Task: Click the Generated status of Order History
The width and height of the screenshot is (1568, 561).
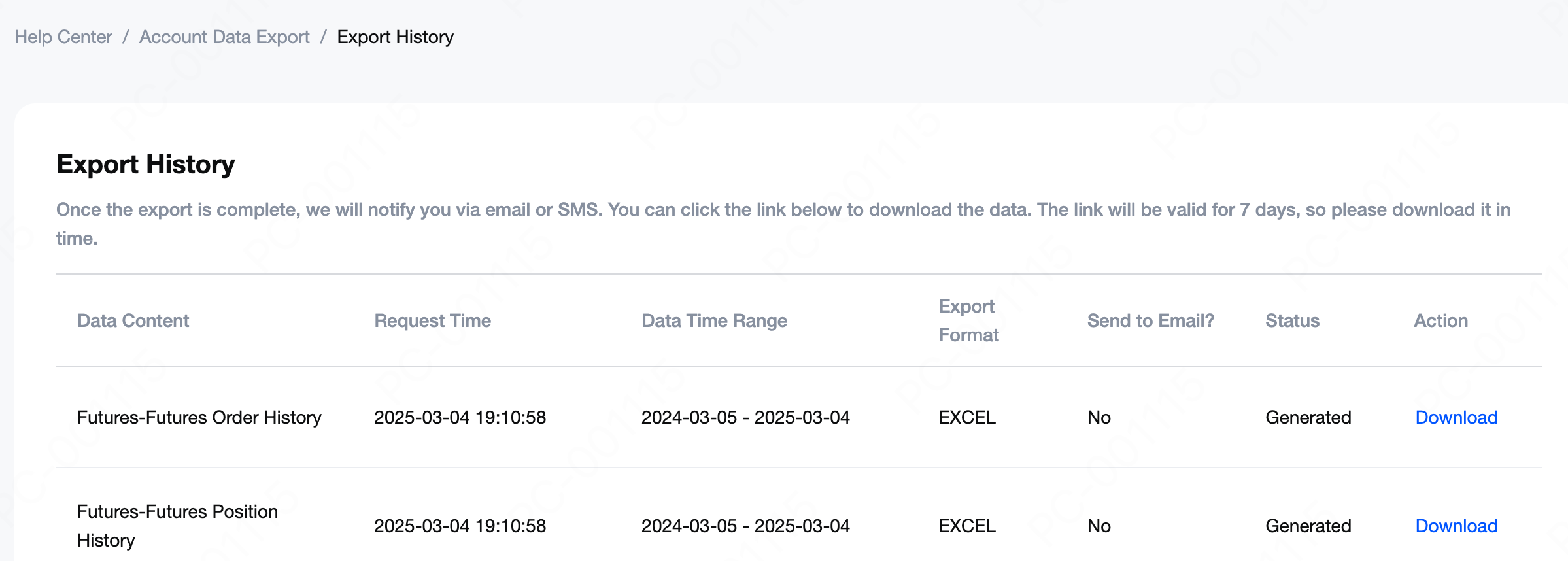Action: pyautogui.click(x=1308, y=417)
